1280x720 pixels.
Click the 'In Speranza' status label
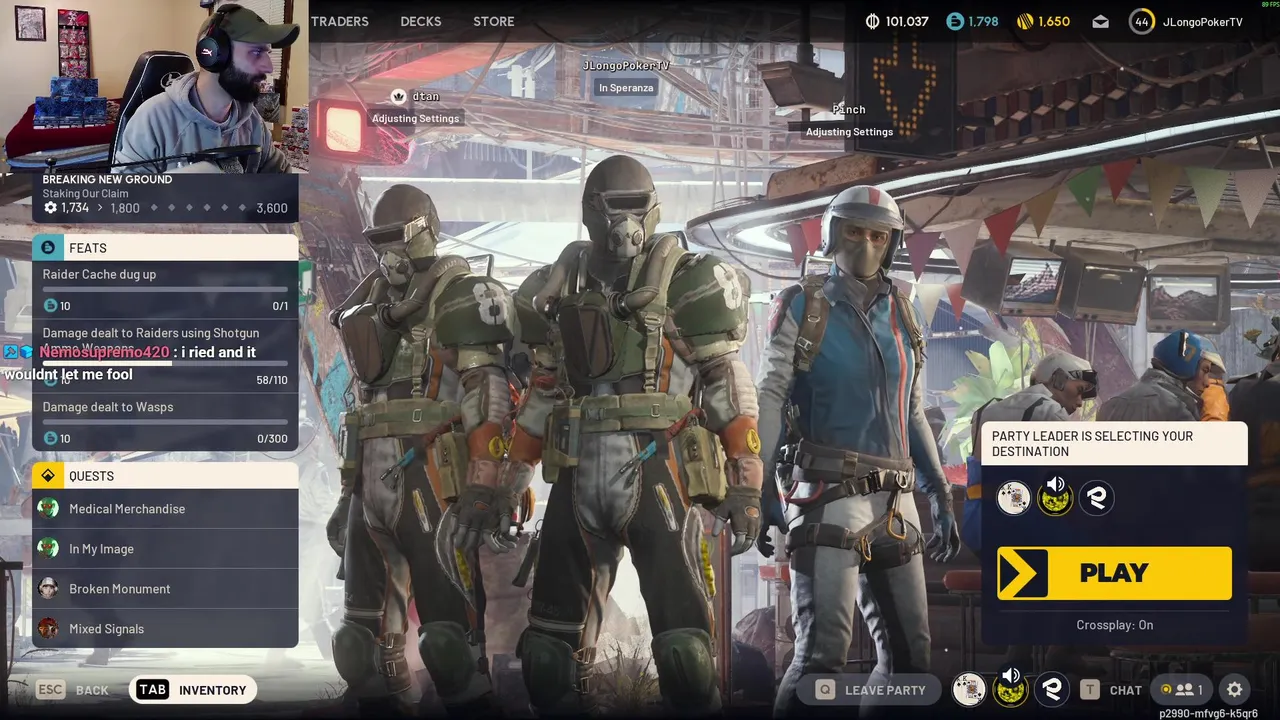pos(626,88)
